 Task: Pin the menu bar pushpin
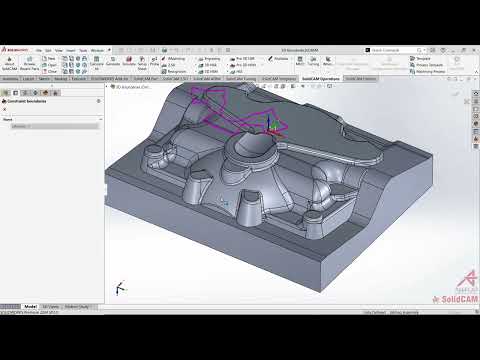(x=109, y=50)
